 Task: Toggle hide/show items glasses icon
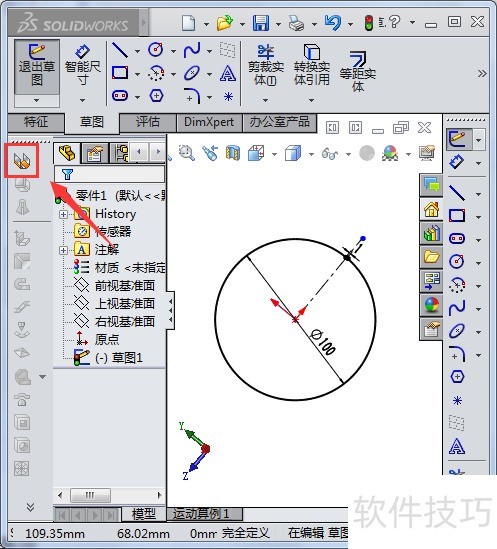coord(330,153)
